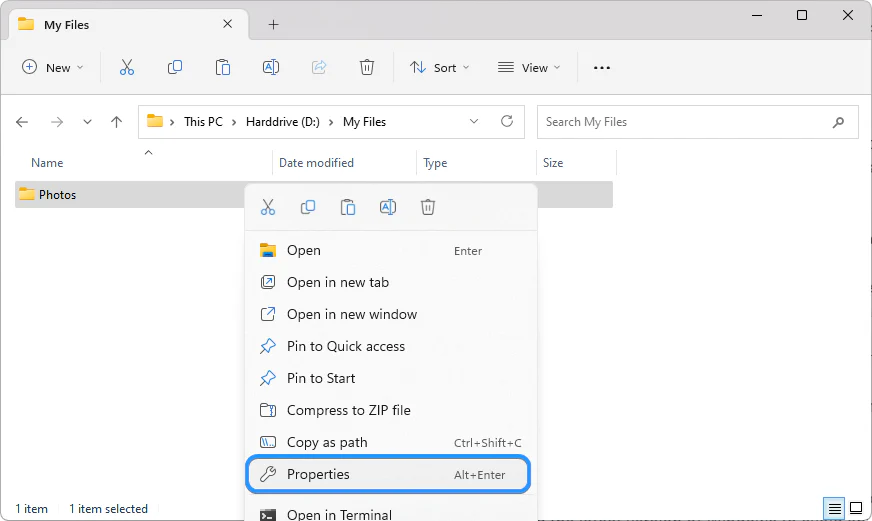Switch to Details view icon in status bar

(x=834, y=508)
